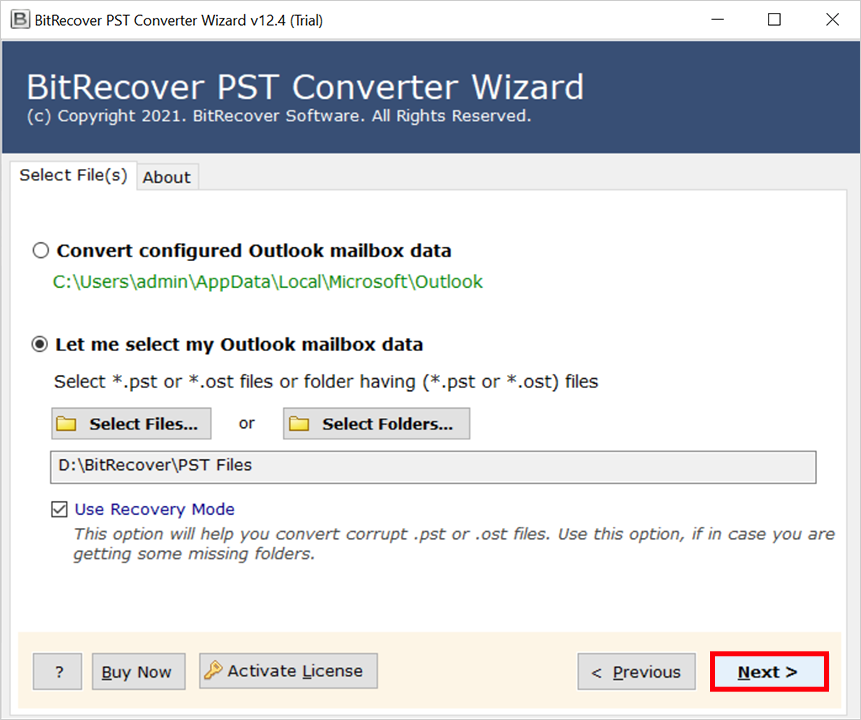
Task: Open help with the question mark button
Action: point(58,672)
